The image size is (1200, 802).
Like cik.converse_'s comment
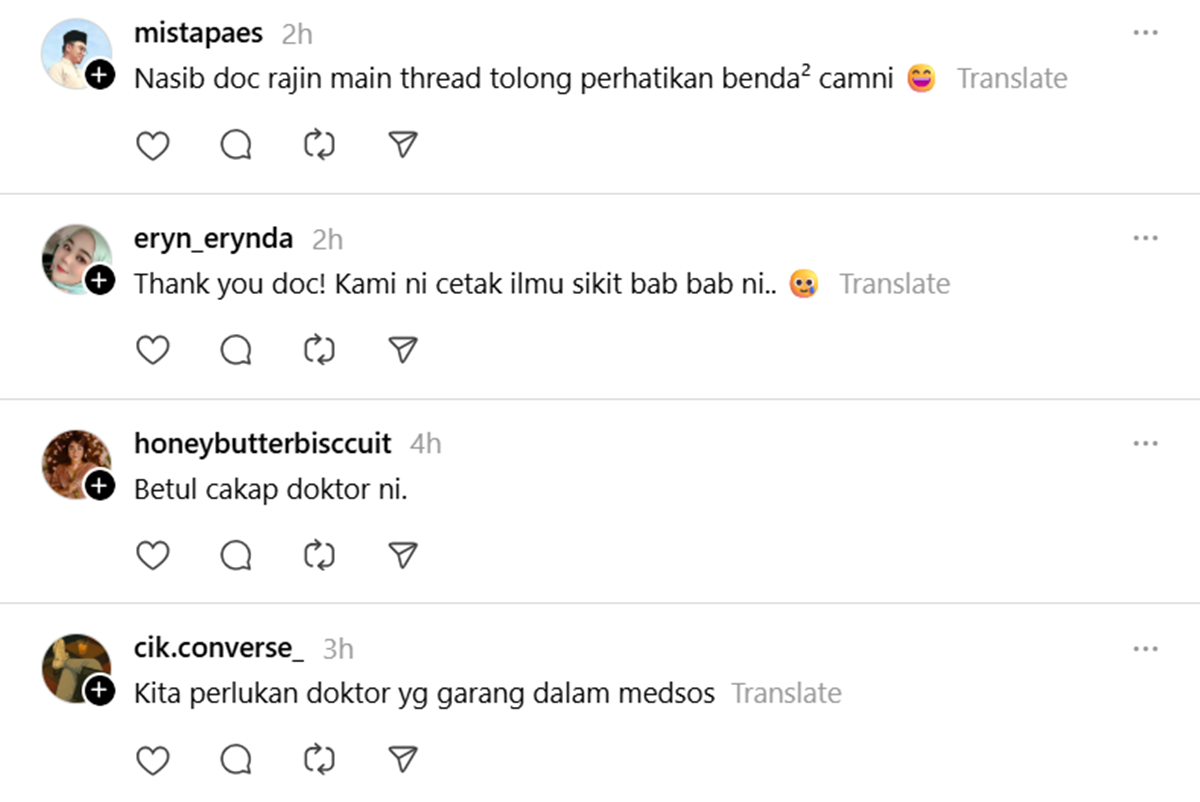point(152,760)
